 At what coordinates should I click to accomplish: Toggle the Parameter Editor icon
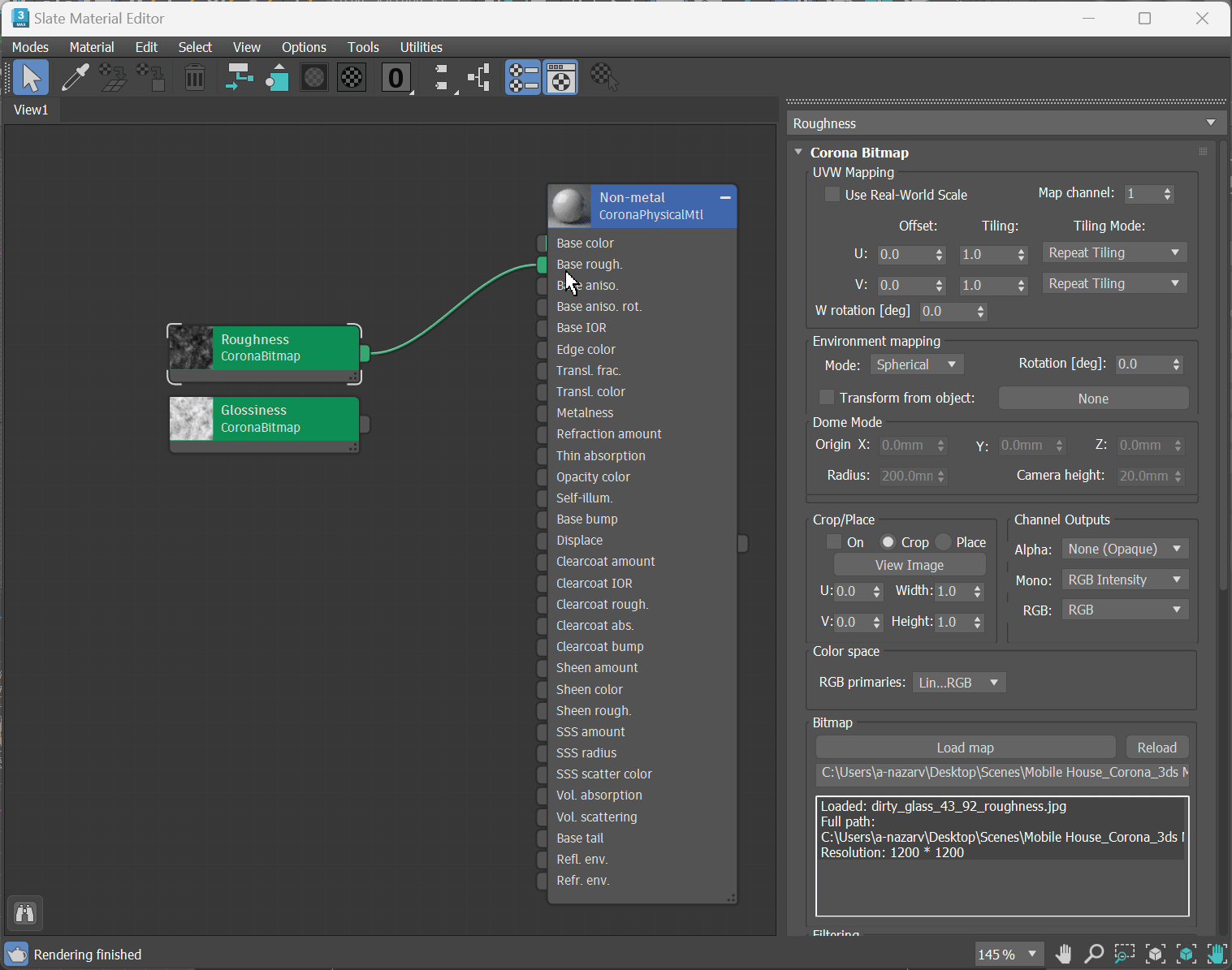tap(560, 78)
